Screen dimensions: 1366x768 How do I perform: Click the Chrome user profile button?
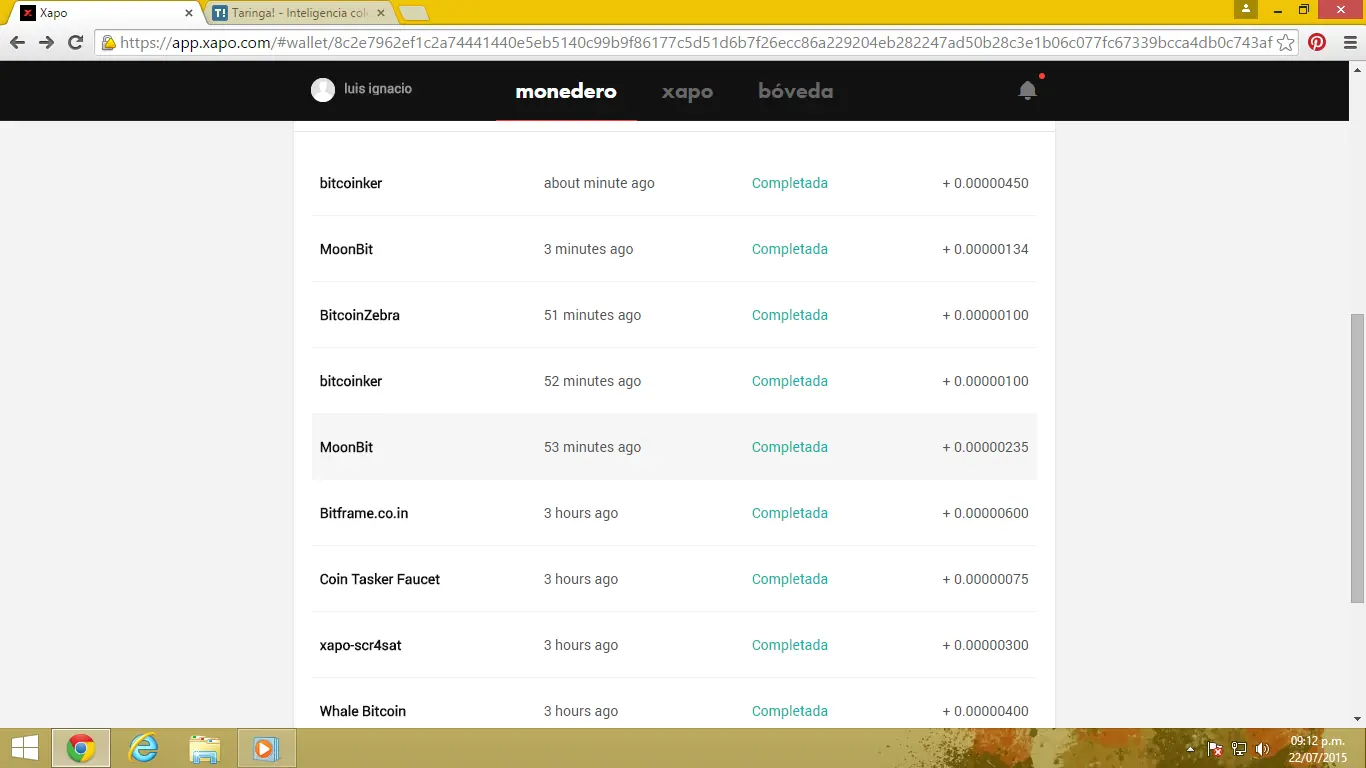[1245, 9]
